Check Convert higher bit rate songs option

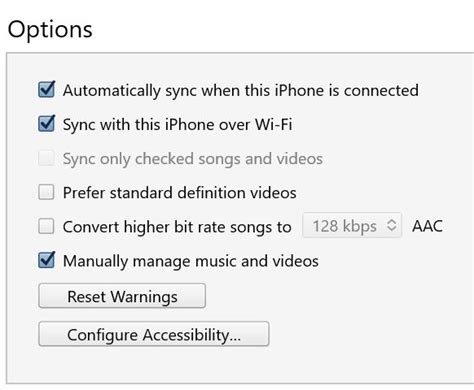[x=46, y=226]
